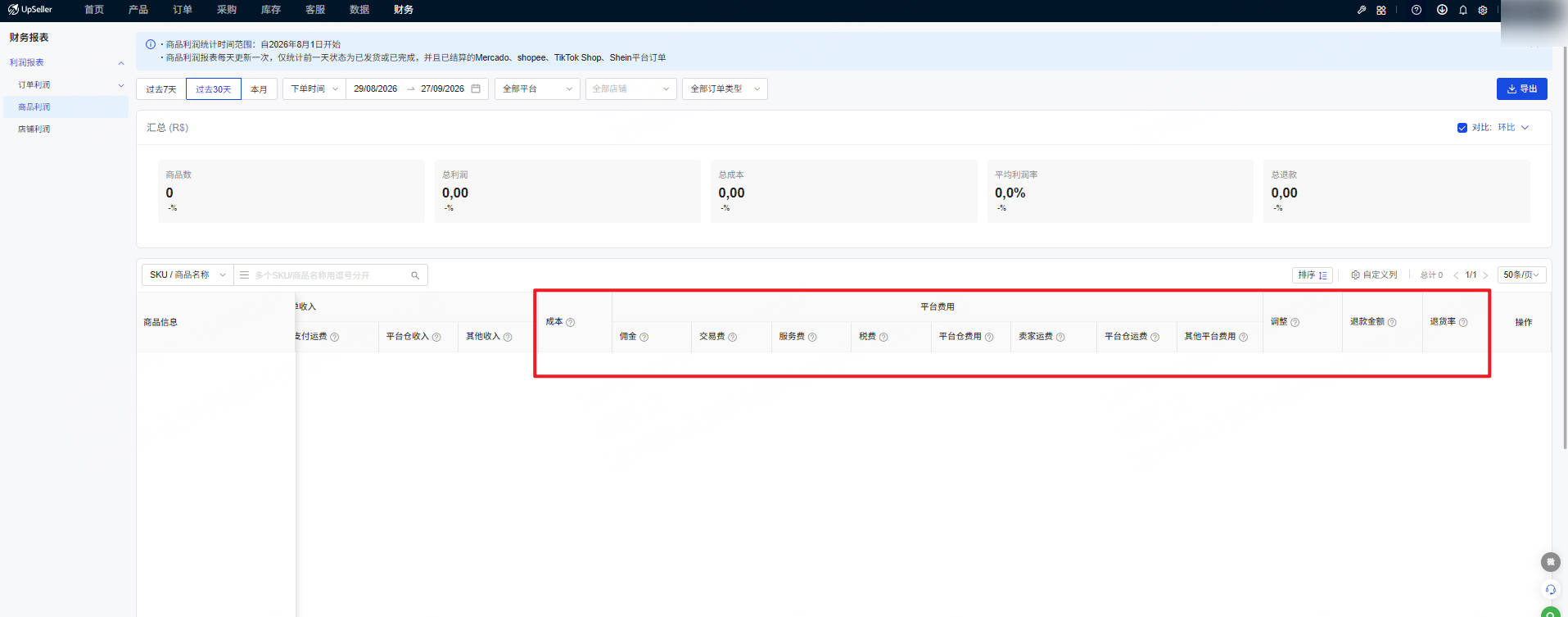Viewport: 1568px width, 617px height.
Task: Uncheck the 对比 comparison checkbox
Action: click(1462, 128)
